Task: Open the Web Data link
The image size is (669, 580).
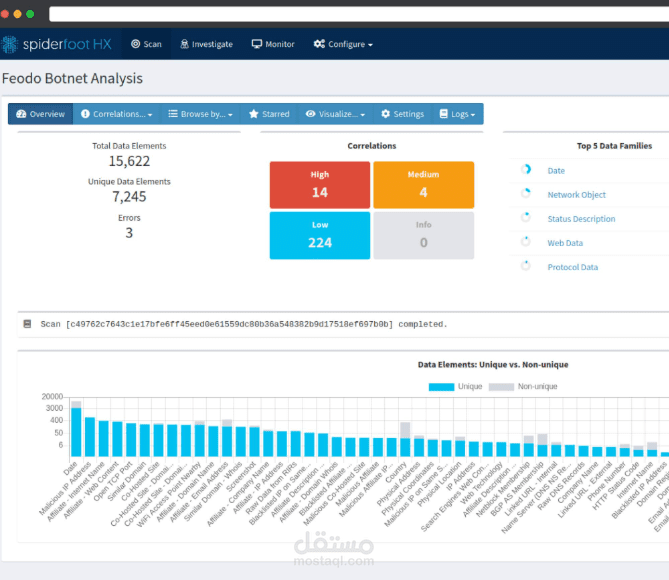Action: coord(565,243)
